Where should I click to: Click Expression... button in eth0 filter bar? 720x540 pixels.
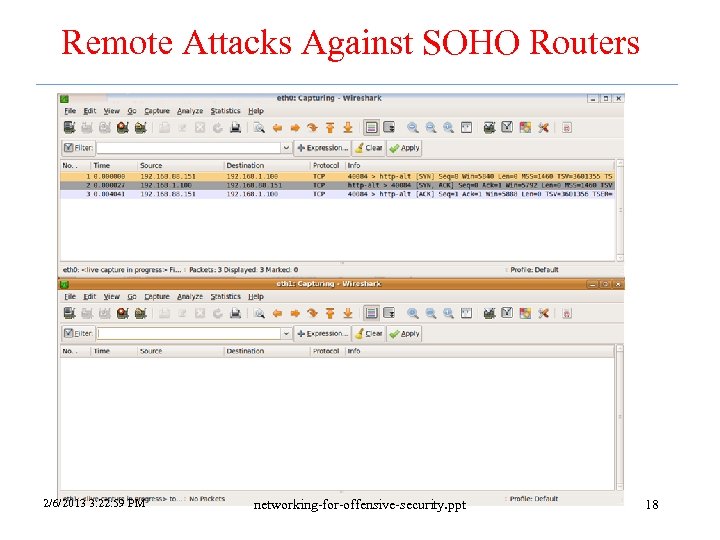click(322, 148)
